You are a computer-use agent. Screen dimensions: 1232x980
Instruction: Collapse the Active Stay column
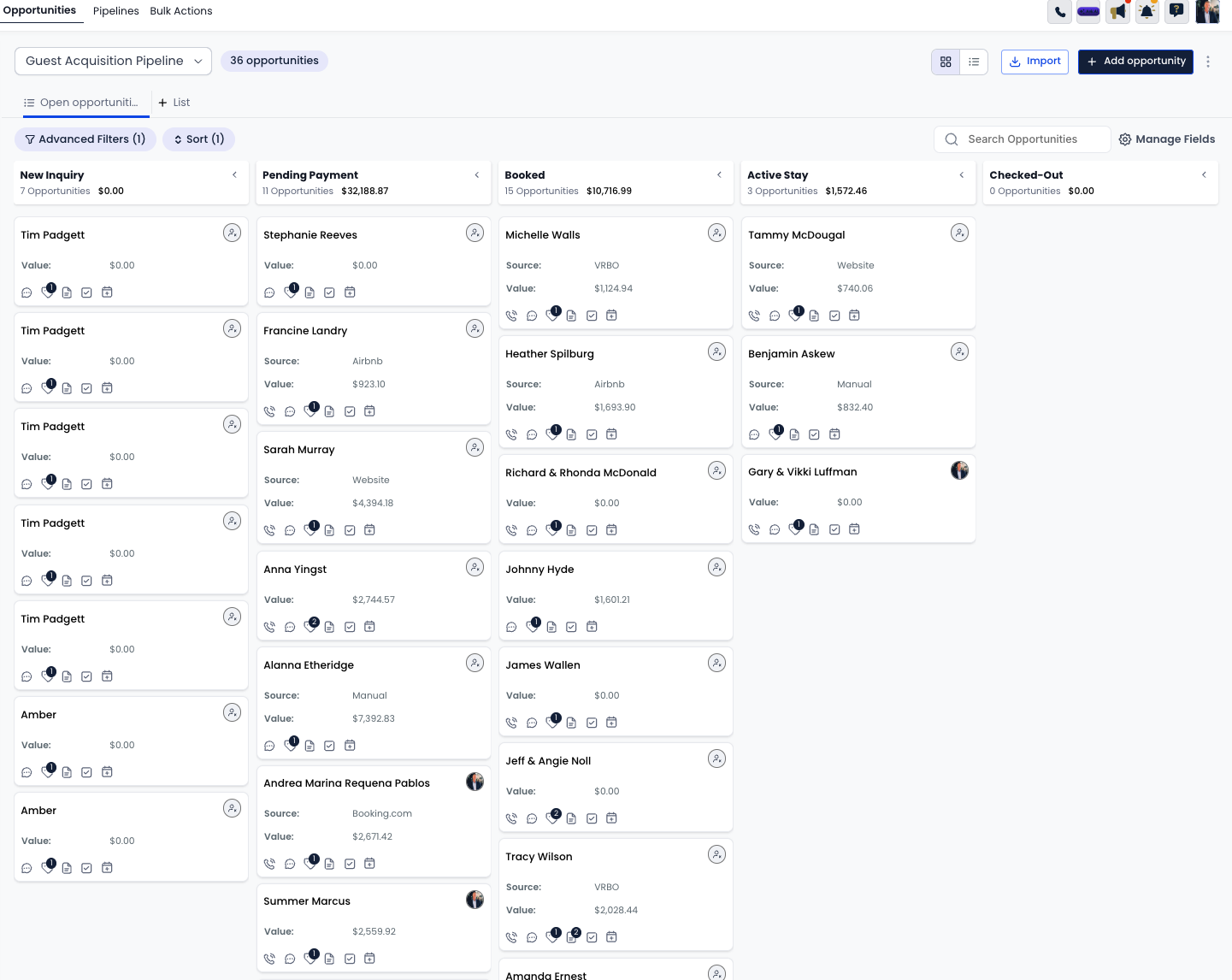point(962,174)
